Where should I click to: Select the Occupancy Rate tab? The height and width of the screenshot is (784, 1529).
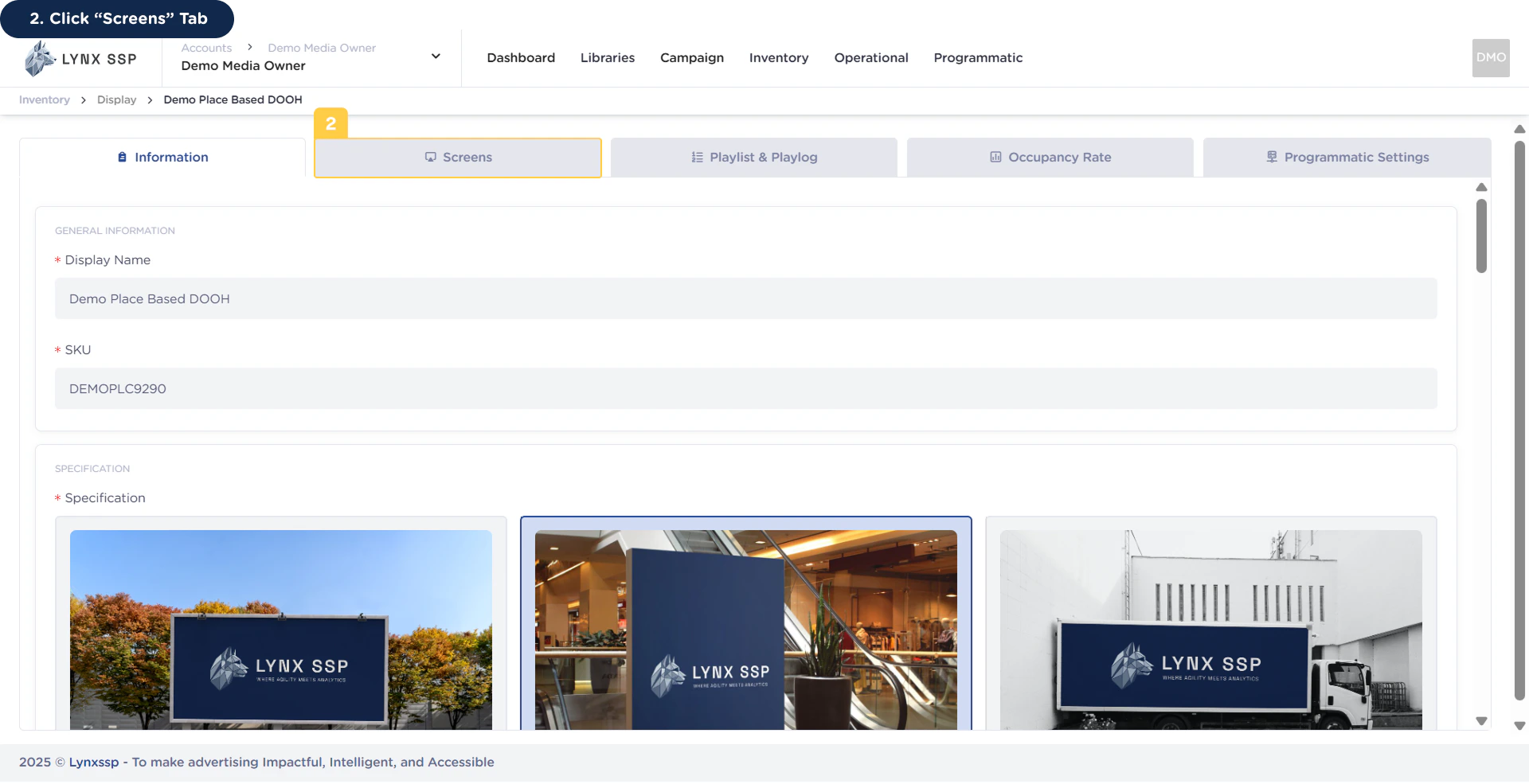[x=1050, y=157]
